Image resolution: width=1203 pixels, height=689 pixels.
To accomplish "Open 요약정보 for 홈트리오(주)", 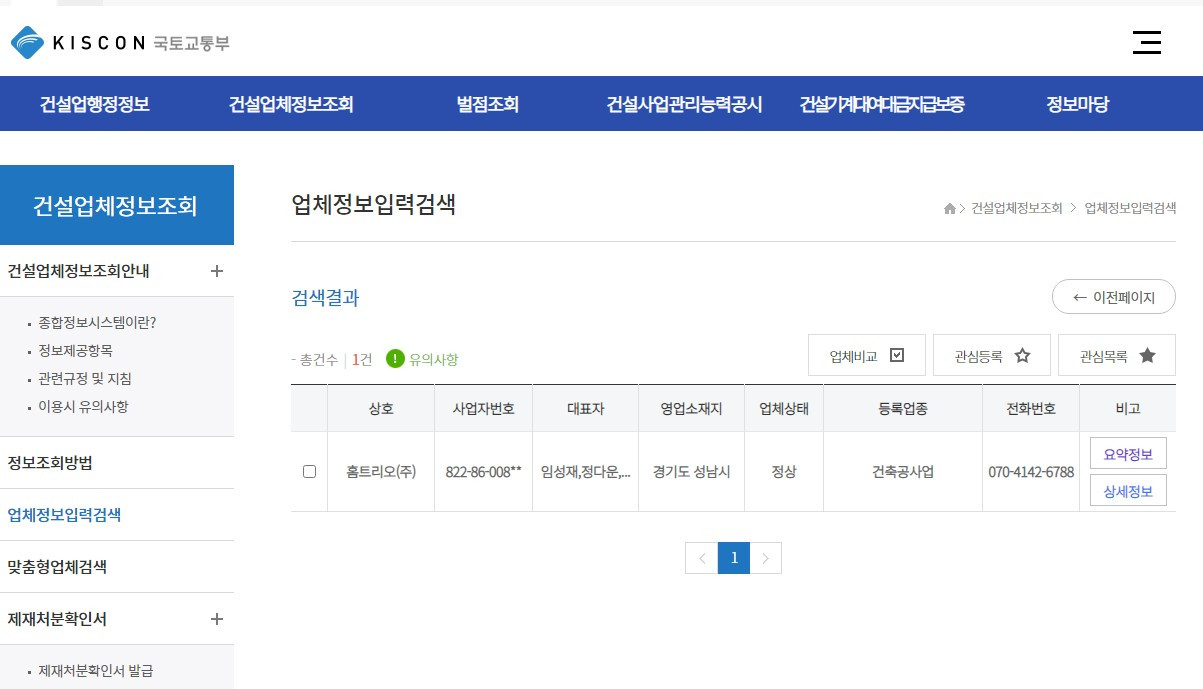I will [1128, 454].
